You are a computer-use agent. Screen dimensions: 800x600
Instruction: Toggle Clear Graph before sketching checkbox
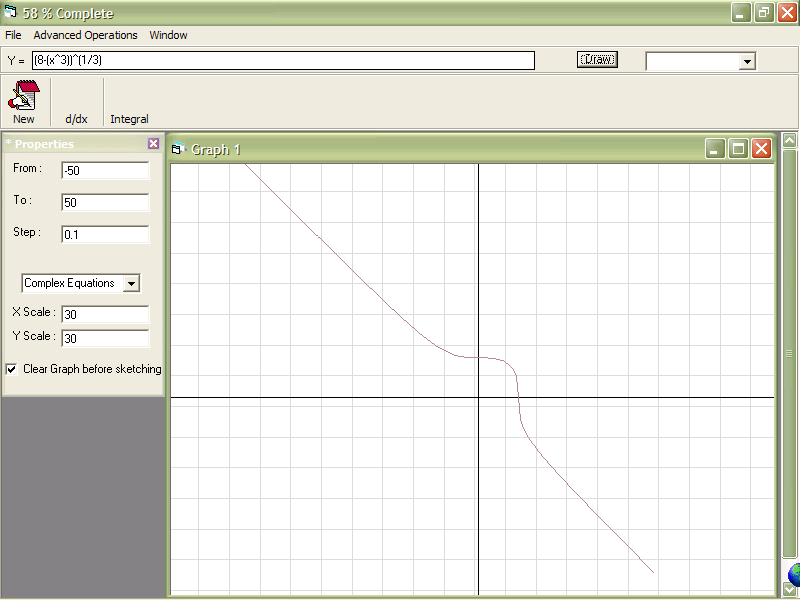coord(12,369)
